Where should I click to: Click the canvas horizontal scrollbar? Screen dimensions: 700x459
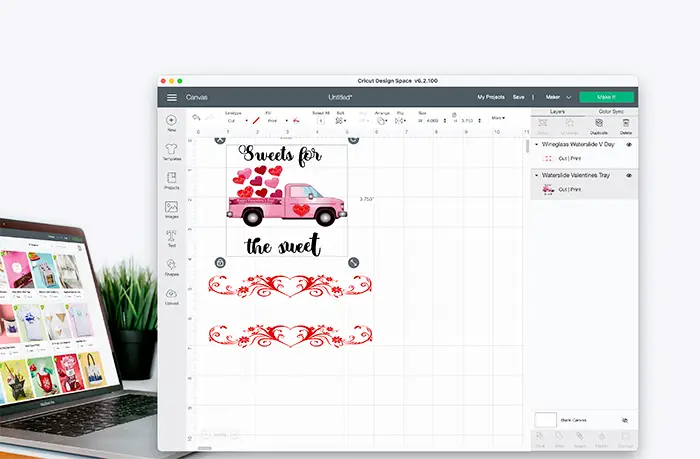click(x=204, y=448)
